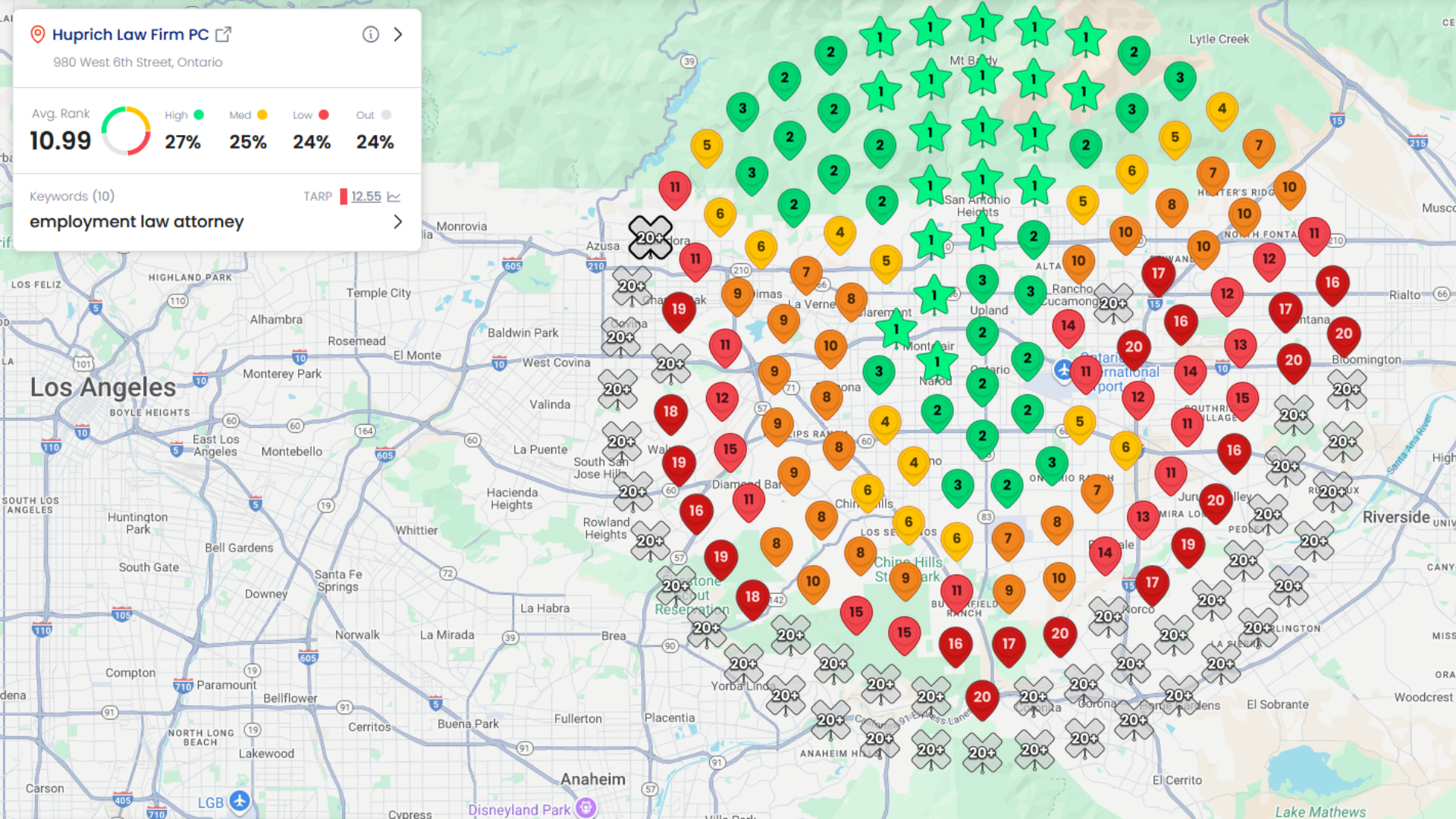
Task: Toggle the High green rank filter
Action: [x=199, y=115]
